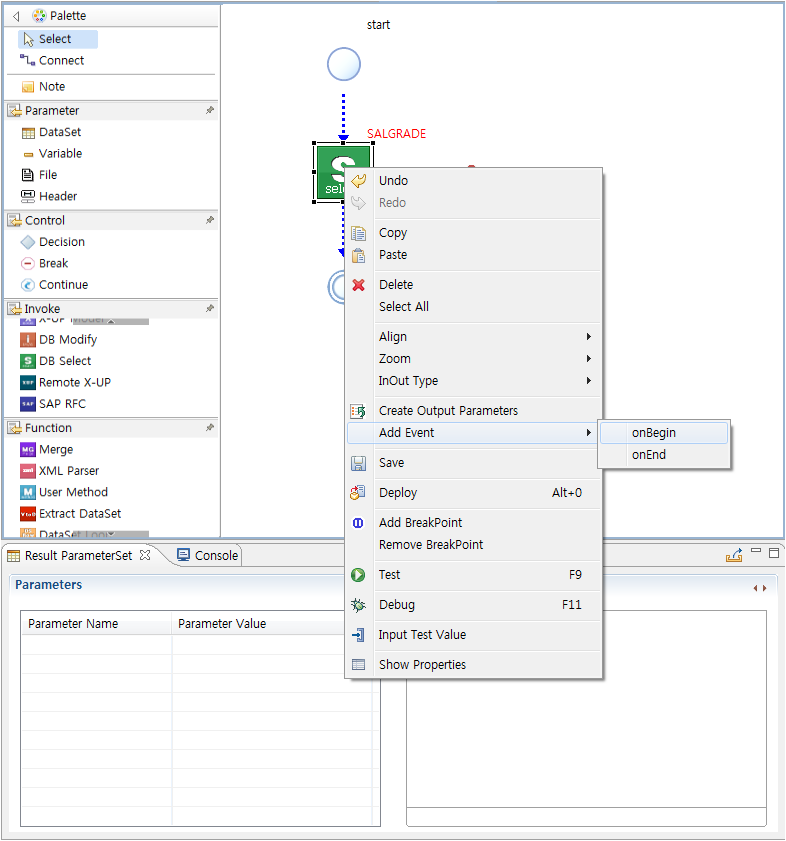Pick the DB Modify palette item
The image size is (786, 841).
click(67, 340)
